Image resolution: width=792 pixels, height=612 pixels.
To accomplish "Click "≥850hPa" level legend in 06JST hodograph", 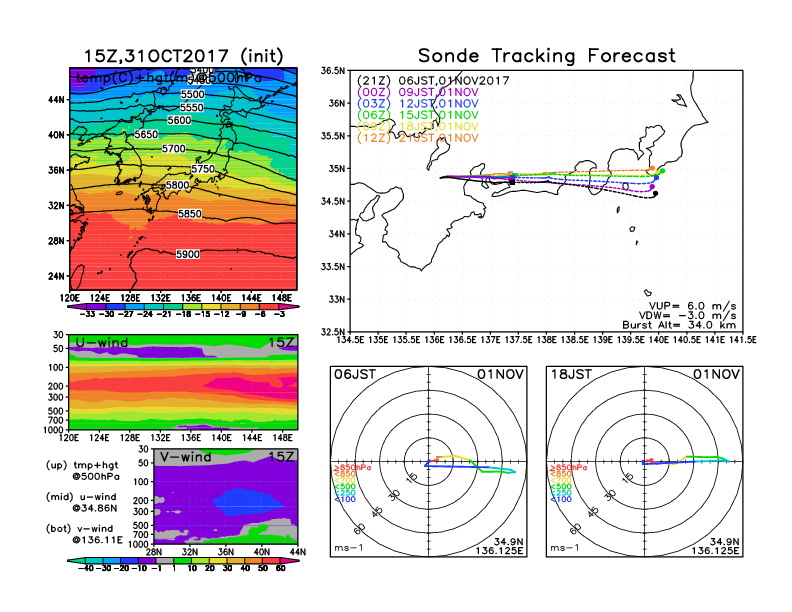I will click(352, 468).
